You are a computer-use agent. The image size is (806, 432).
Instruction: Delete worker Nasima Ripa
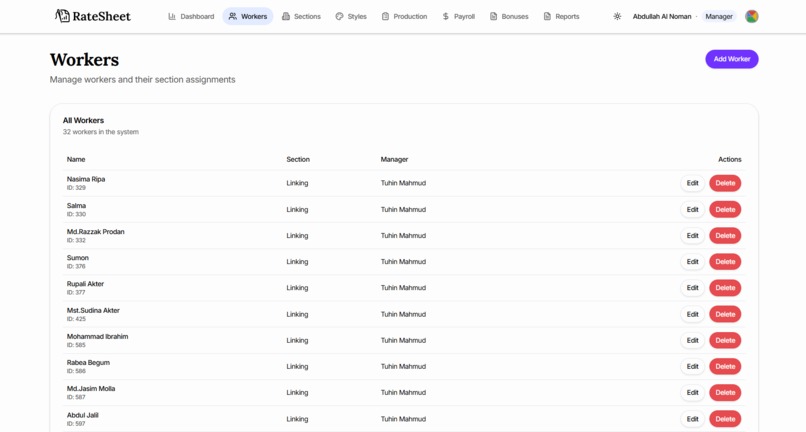pos(725,183)
